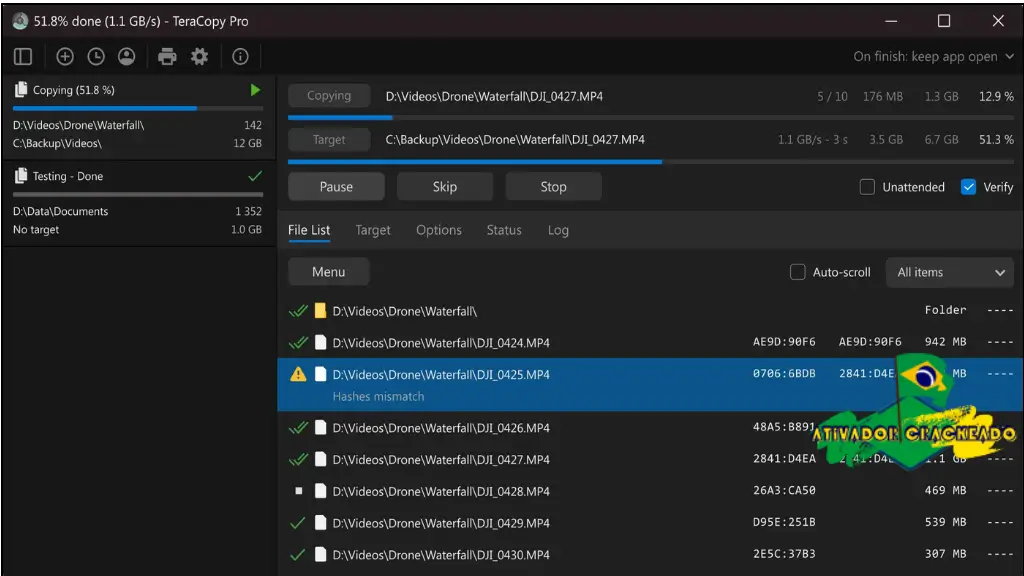Screen dimensions: 1024x576
Task: Click the green checkmark on Testing - Done job
Action: pos(255,176)
